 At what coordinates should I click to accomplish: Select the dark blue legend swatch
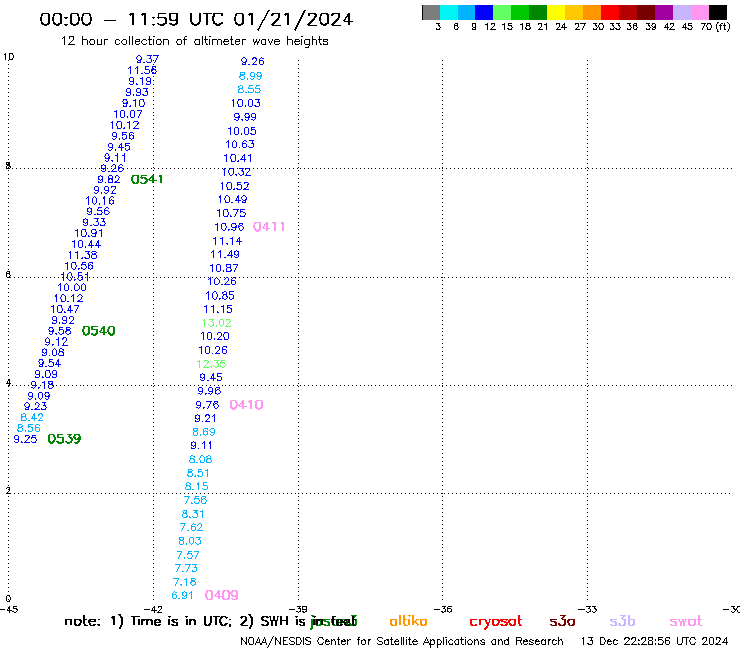coord(484,12)
